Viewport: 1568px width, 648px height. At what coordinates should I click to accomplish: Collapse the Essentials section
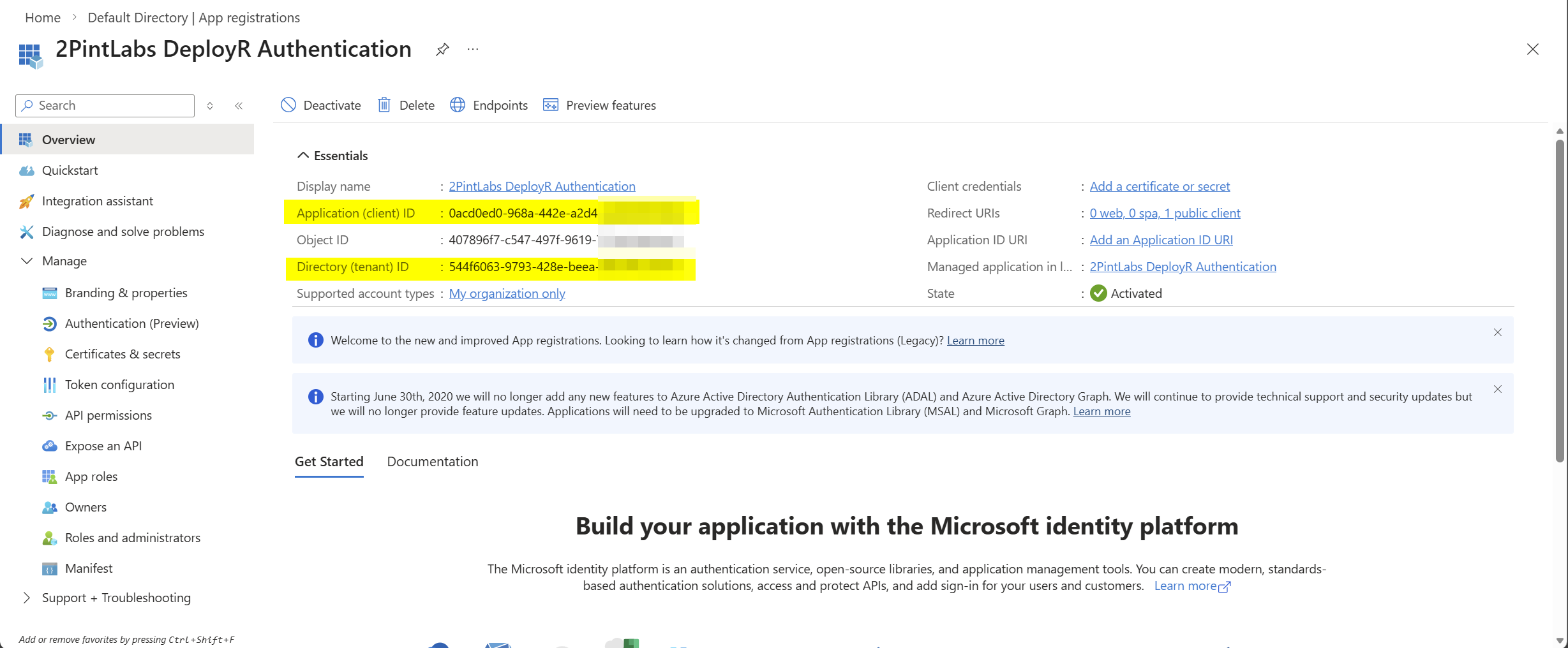point(303,156)
